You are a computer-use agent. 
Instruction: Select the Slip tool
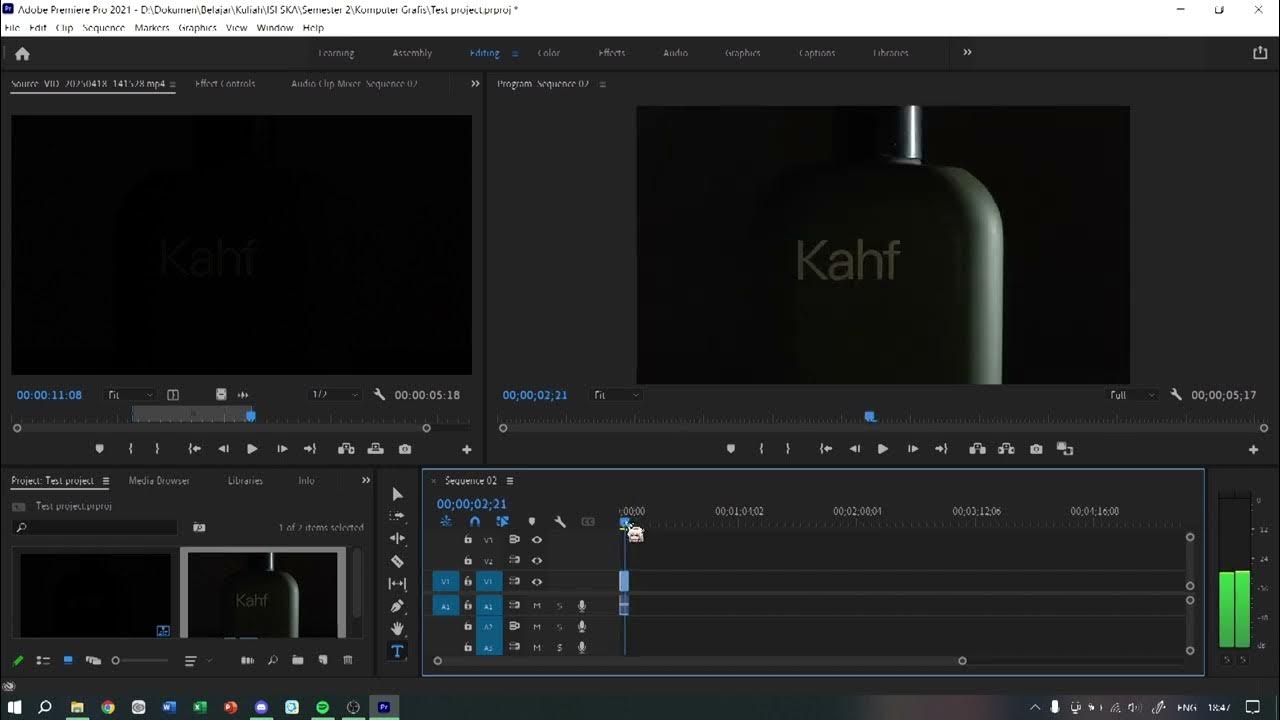tap(397, 583)
